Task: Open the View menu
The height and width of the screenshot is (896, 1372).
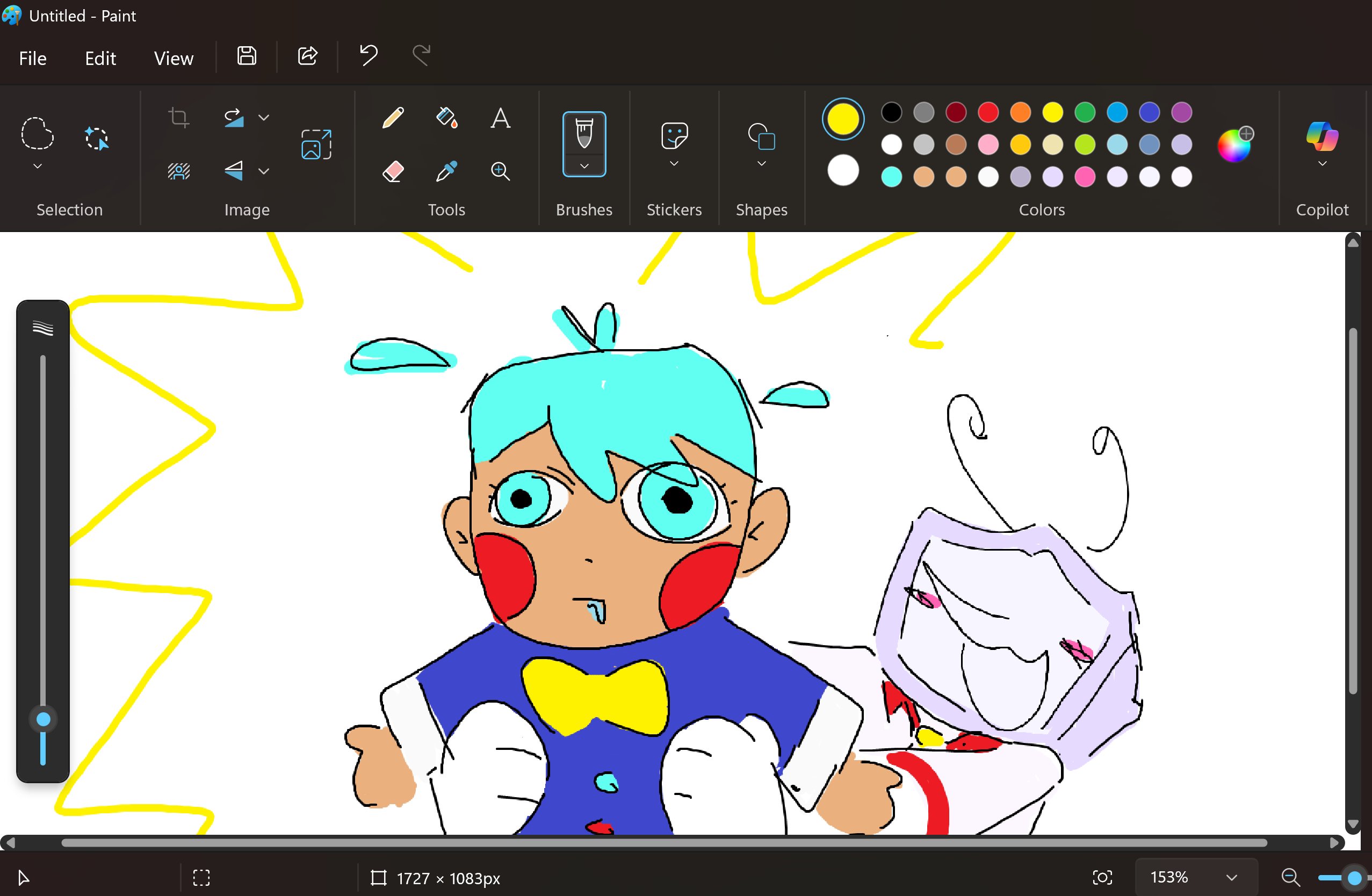Action: pyautogui.click(x=174, y=58)
